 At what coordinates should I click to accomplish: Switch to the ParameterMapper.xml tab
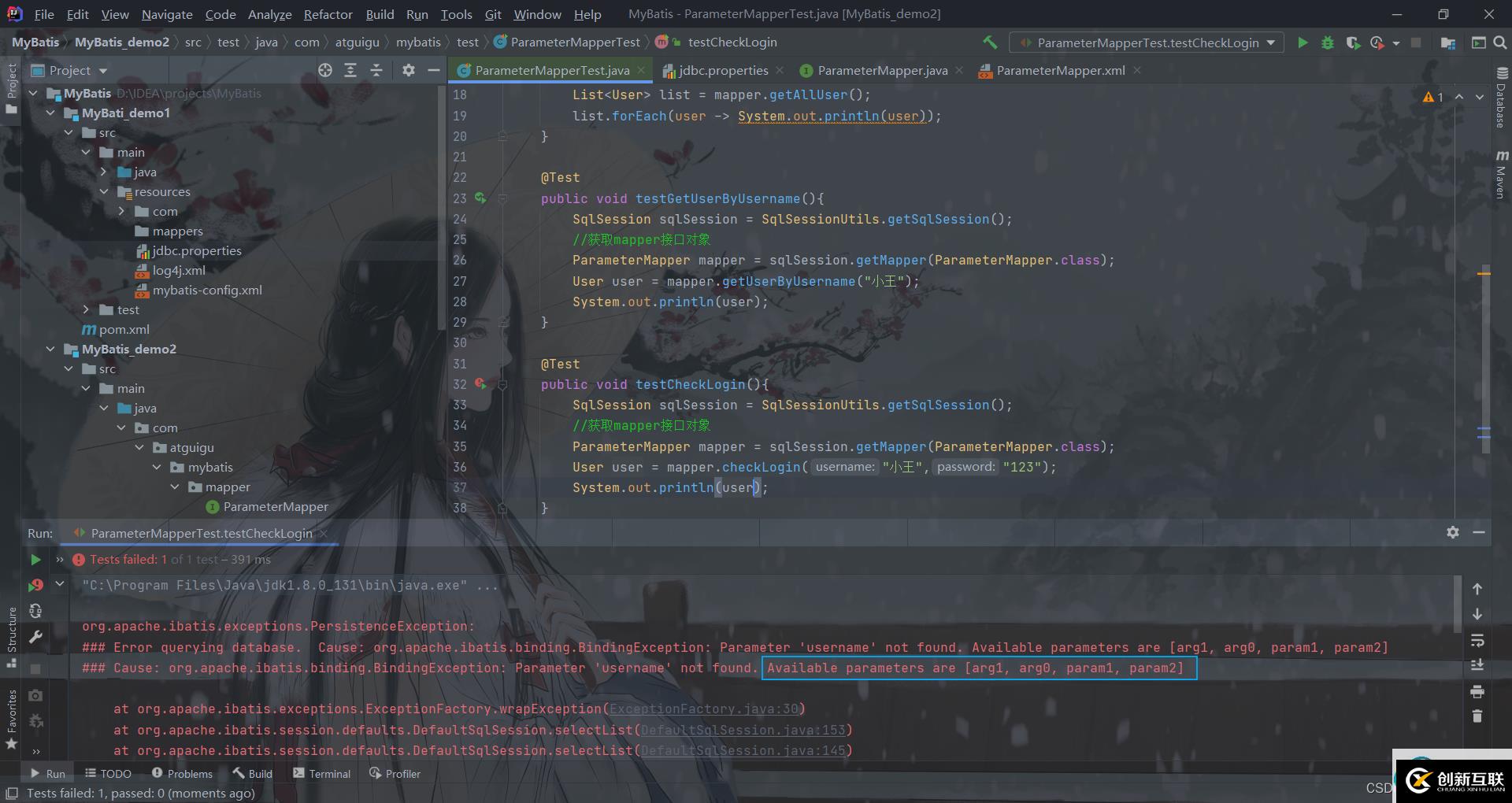coord(1060,70)
